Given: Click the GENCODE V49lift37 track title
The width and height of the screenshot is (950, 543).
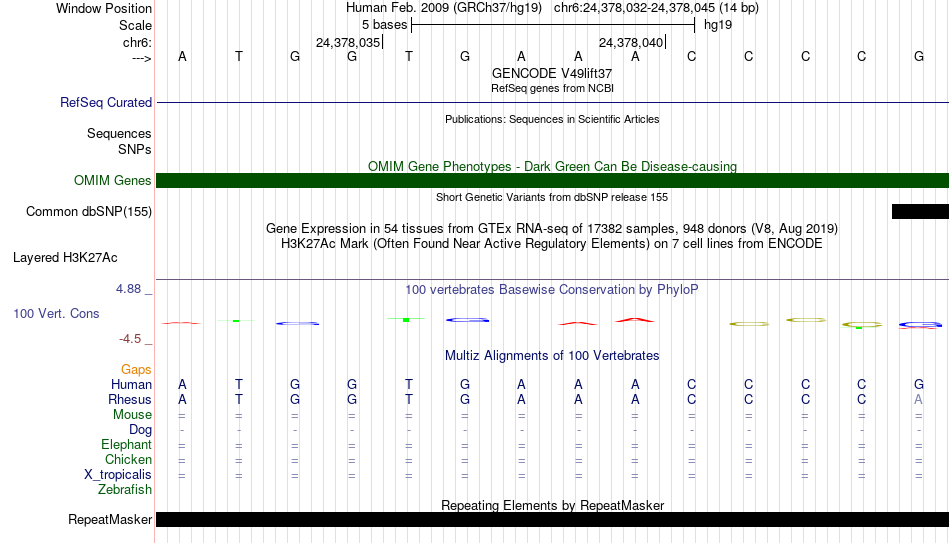Looking at the screenshot, I should [552, 73].
